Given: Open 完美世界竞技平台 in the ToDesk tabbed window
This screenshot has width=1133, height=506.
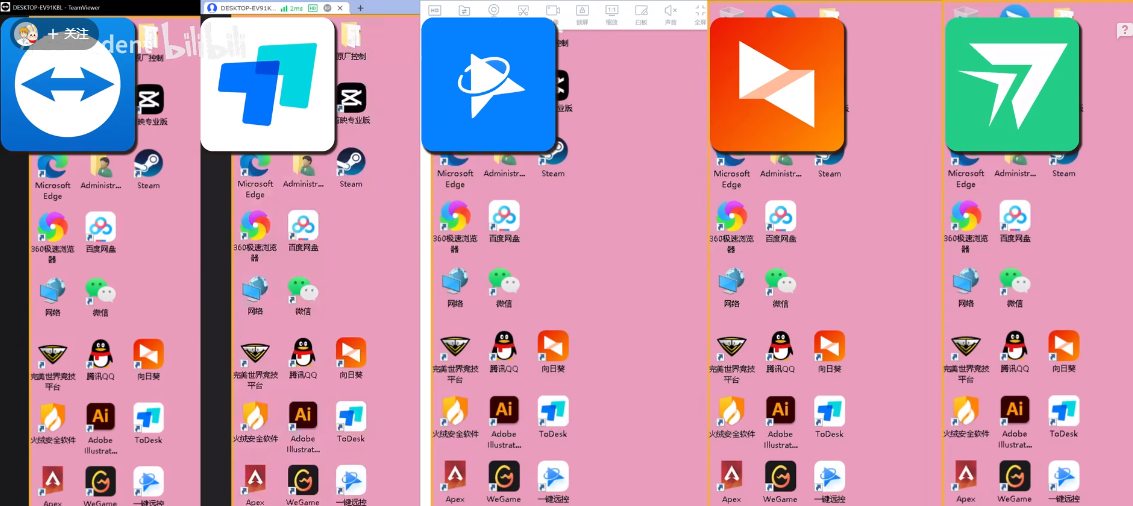Looking at the screenshot, I should pos(255,364).
